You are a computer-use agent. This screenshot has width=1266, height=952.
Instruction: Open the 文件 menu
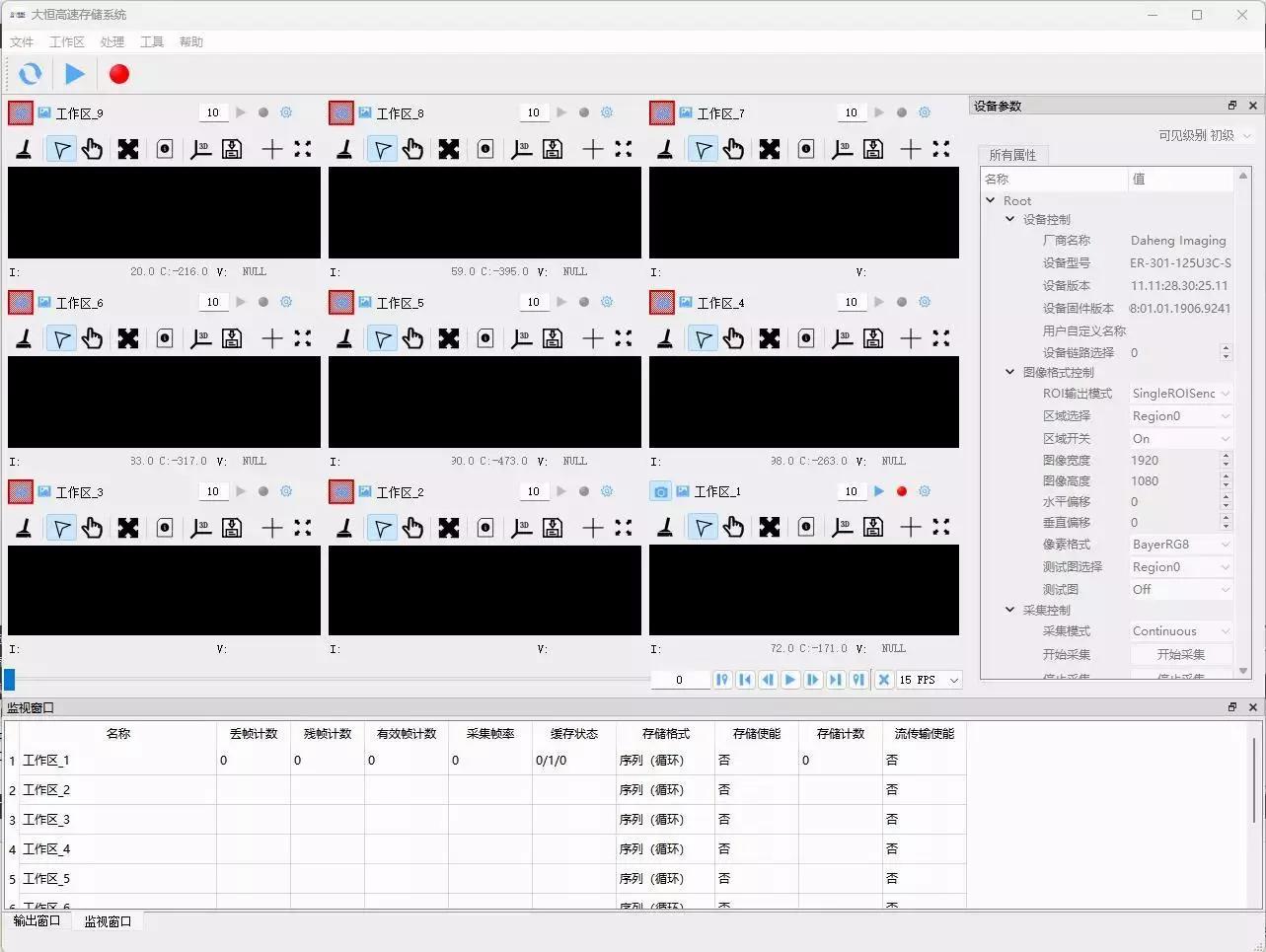[x=22, y=41]
